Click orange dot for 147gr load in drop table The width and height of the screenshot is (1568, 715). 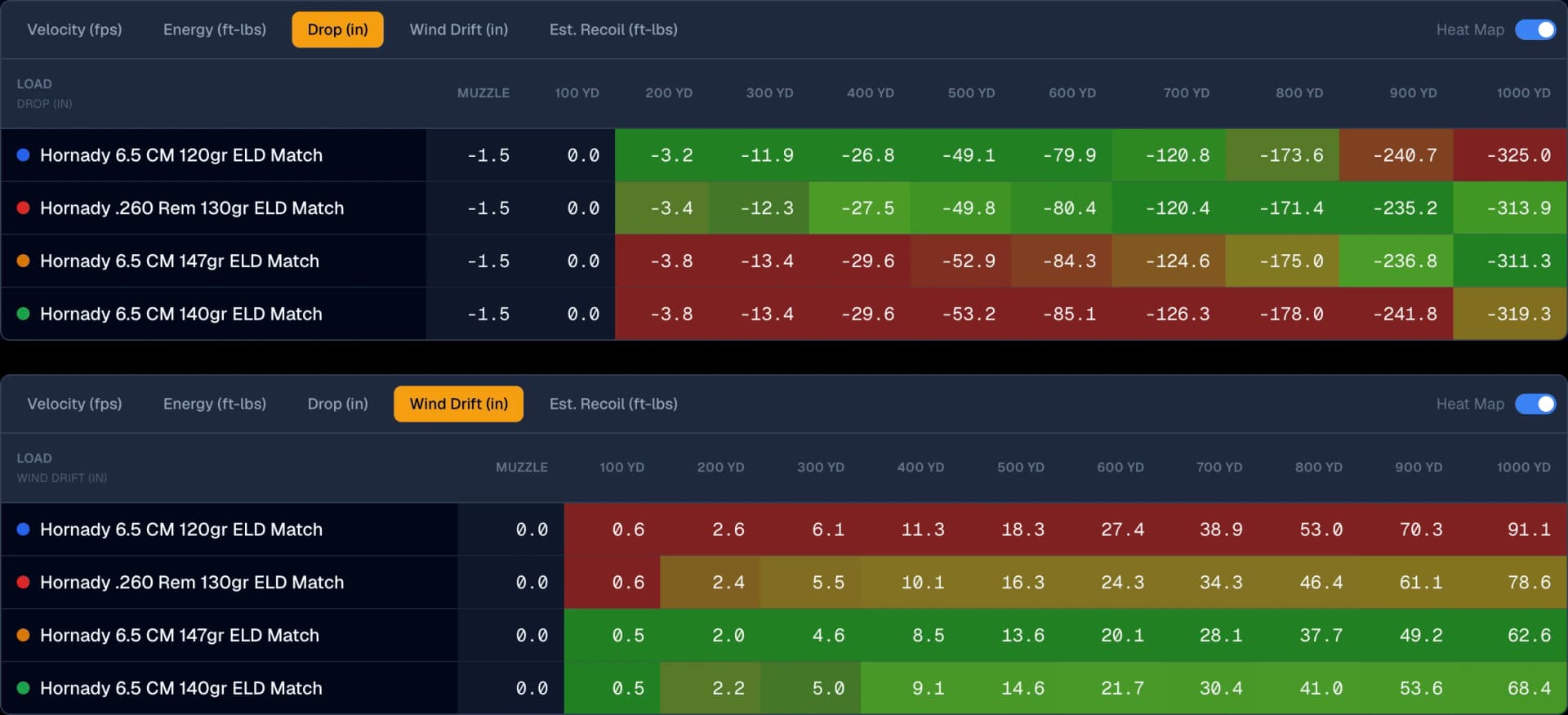coord(24,261)
